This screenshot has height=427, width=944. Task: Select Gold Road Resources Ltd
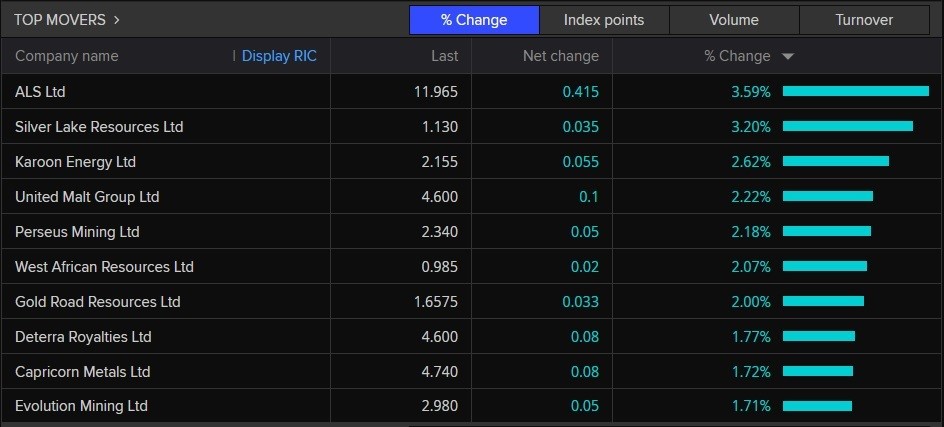[x=98, y=302]
